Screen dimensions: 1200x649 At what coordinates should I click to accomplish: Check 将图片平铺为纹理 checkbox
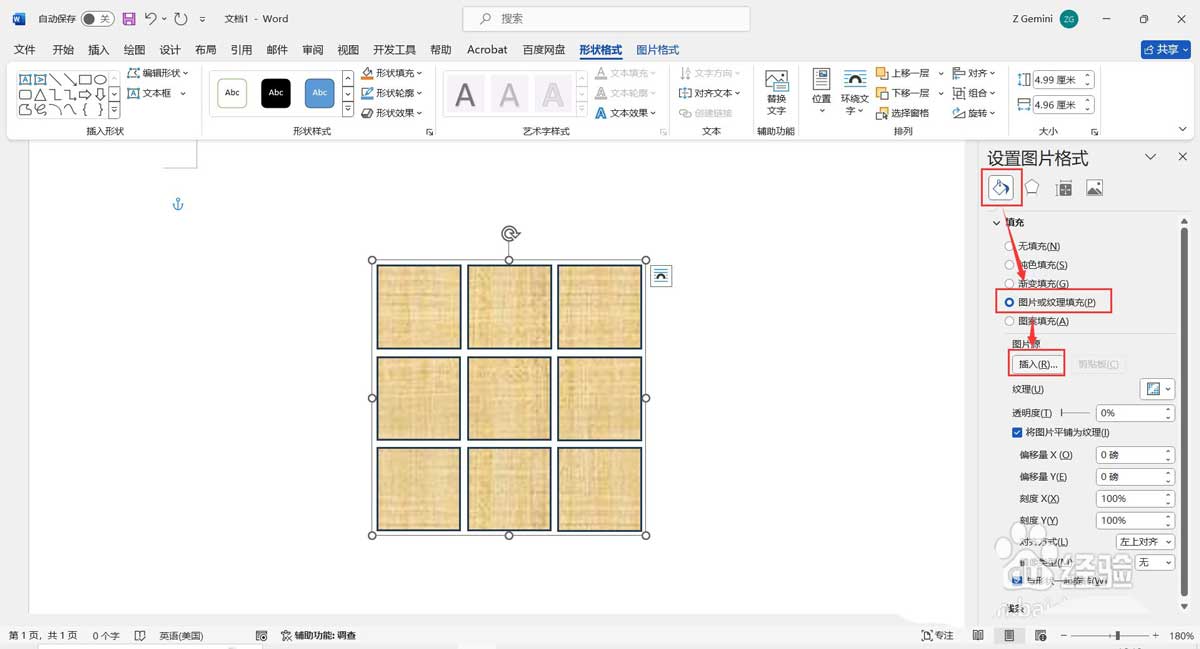1016,432
